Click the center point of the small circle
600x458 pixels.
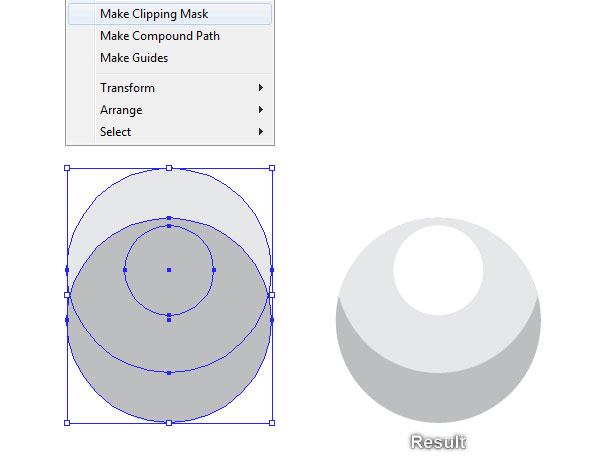tap(169, 270)
